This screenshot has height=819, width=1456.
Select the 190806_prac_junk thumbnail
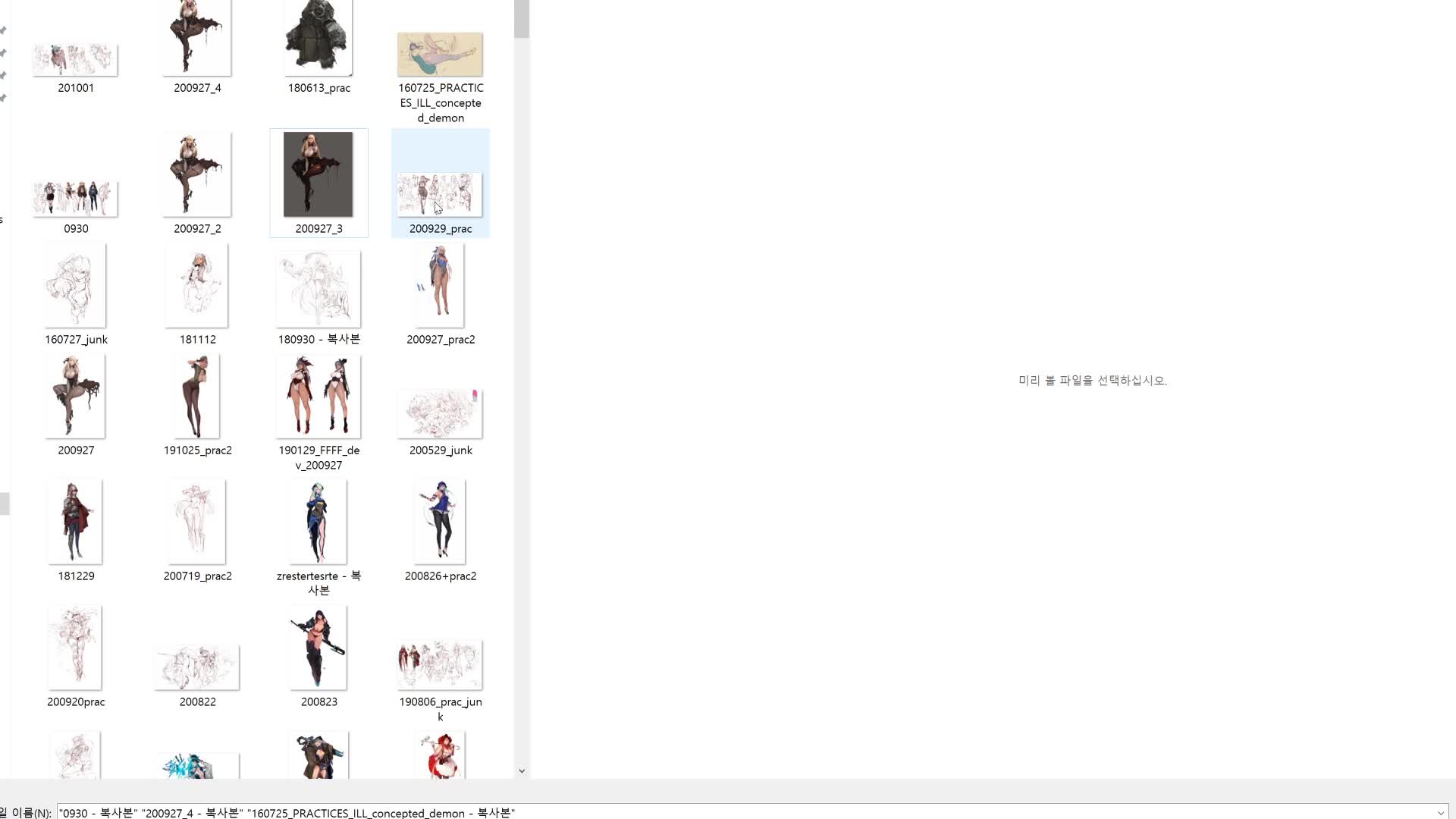pyautogui.click(x=440, y=665)
